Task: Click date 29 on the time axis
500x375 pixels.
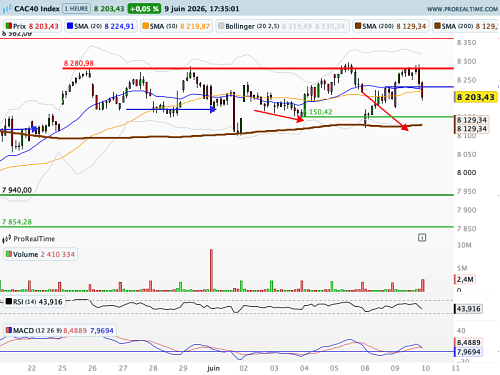Action: [183, 368]
